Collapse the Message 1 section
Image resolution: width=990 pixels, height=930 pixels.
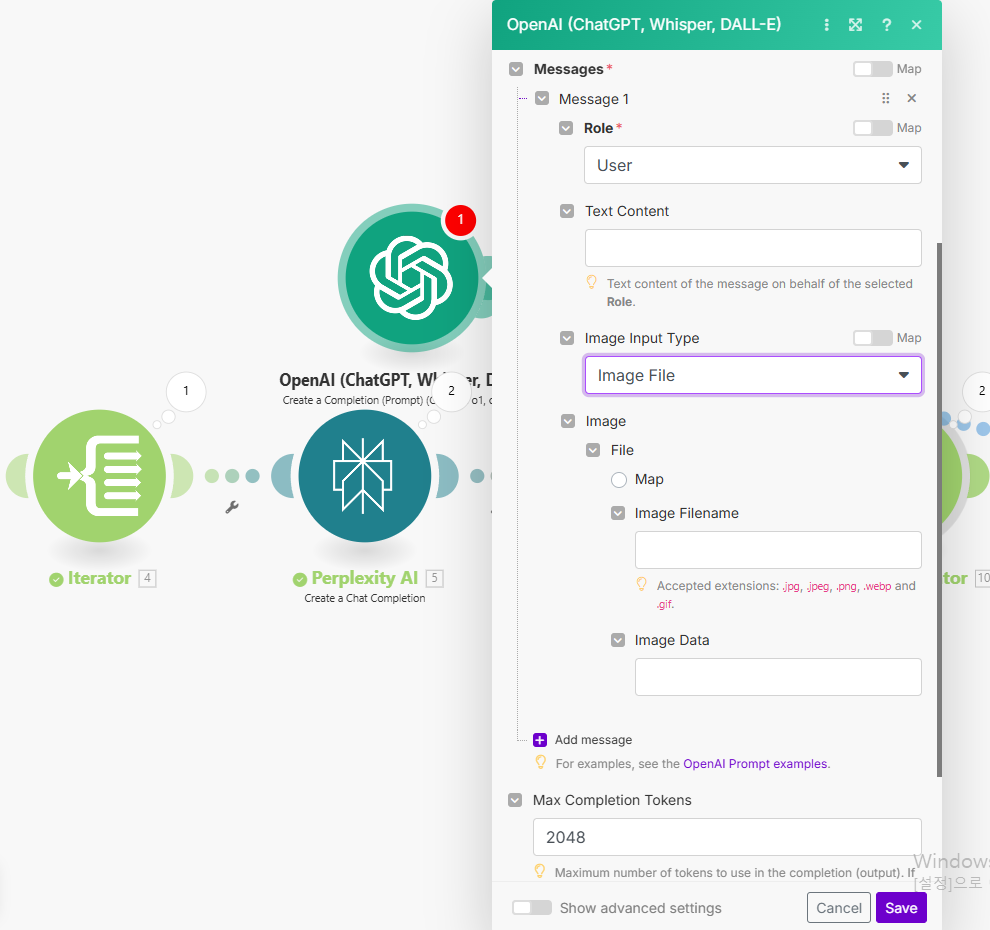tap(542, 99)
